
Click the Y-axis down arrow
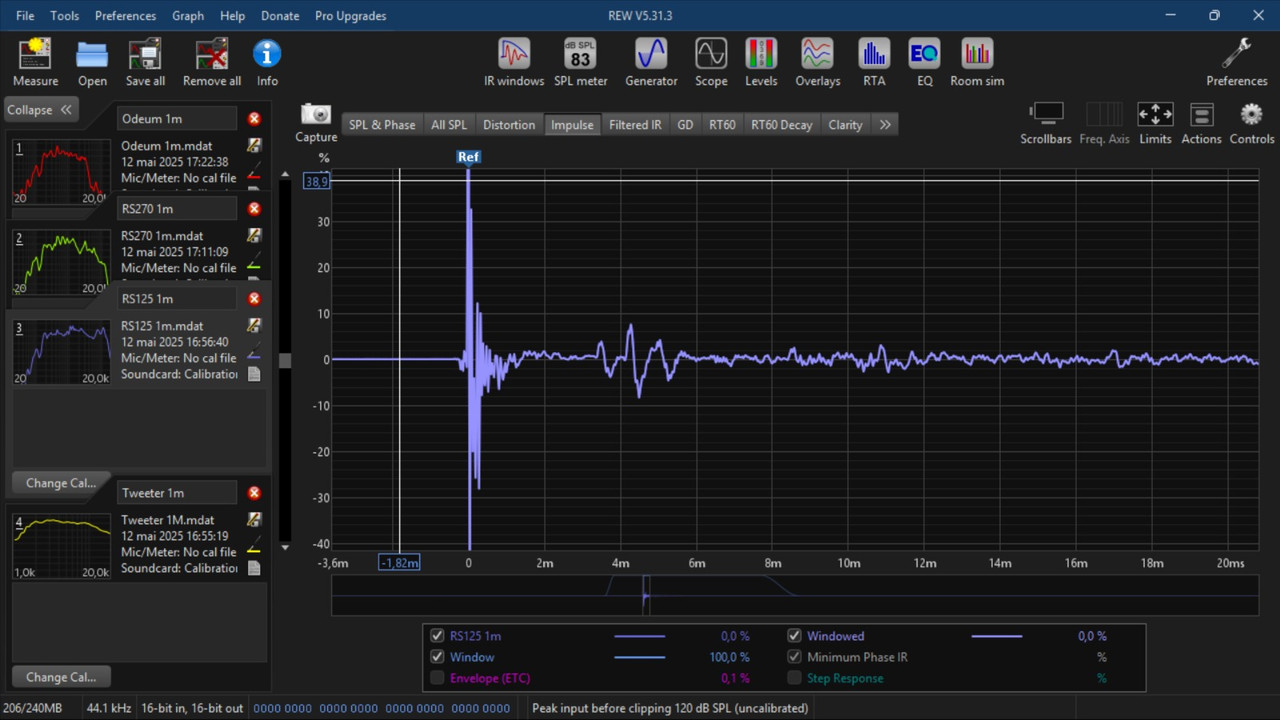point(285,547)
